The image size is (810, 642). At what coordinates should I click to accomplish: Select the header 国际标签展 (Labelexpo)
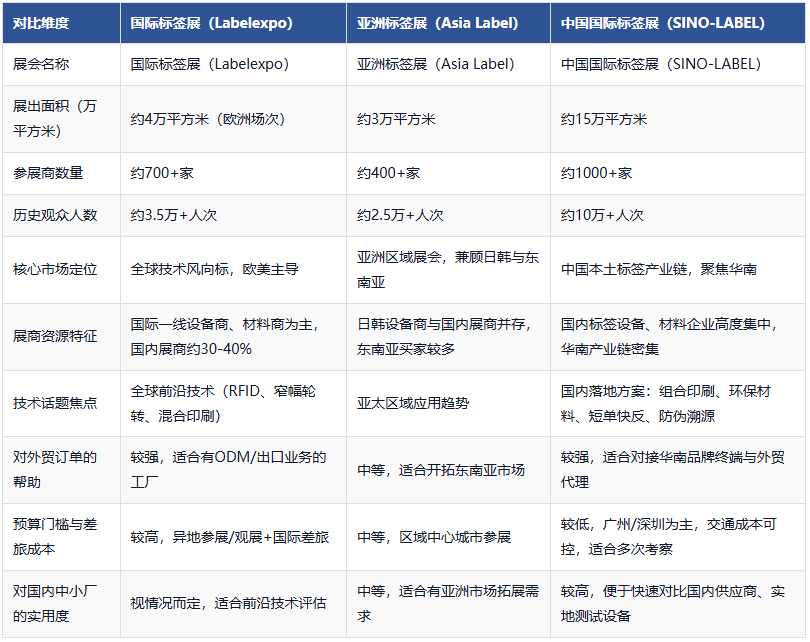point(233,23)
